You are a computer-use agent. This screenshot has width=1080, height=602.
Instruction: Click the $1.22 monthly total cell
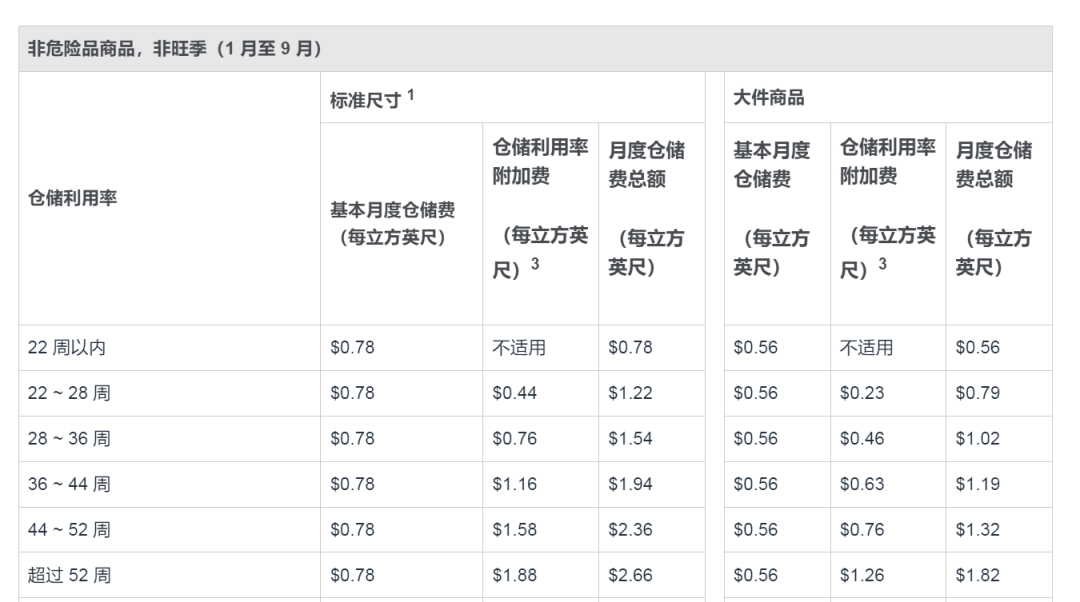pyautogui.click(x=630, y=393)
